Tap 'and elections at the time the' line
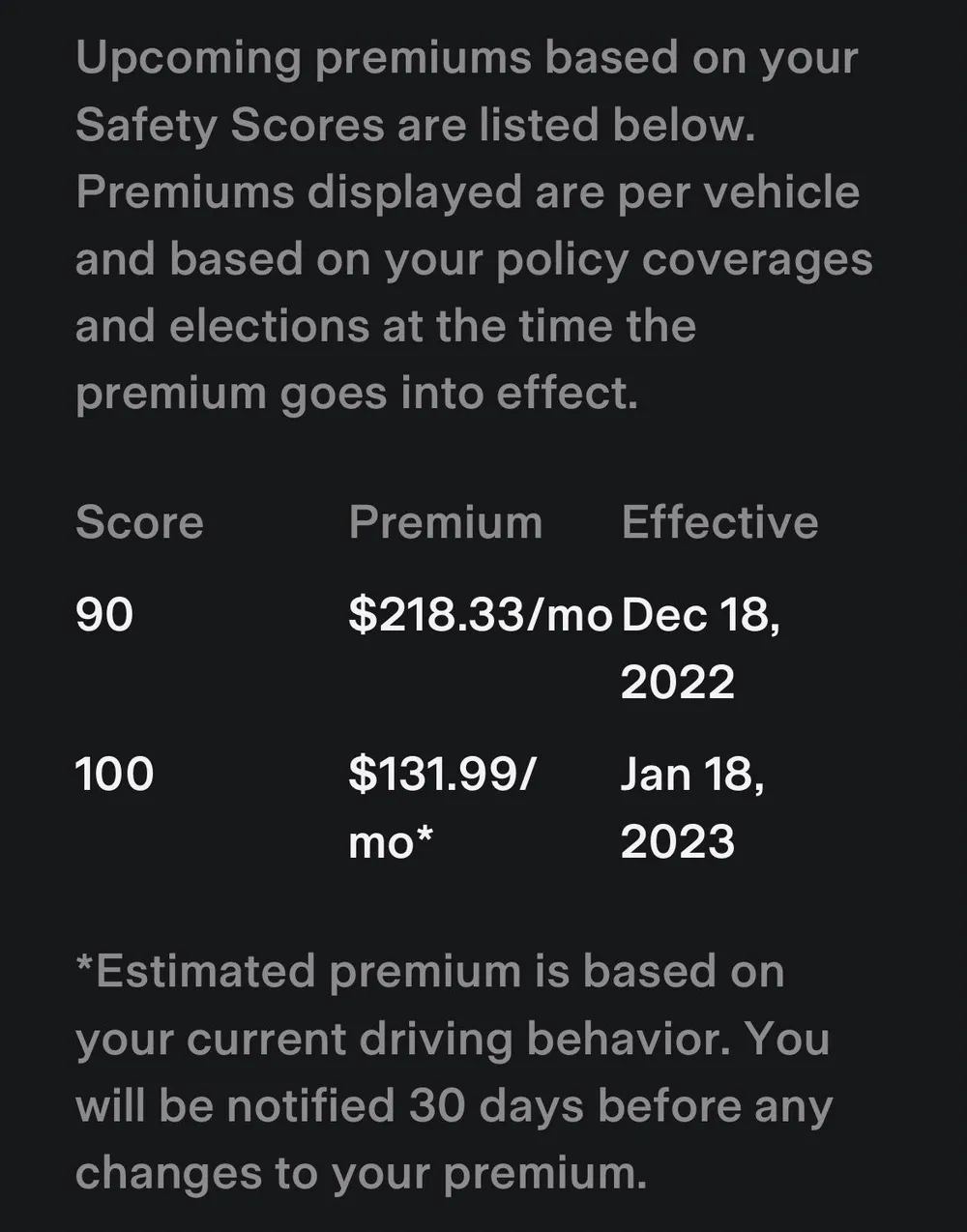This screenshot has width=967, height=1232. click(x=386, y=326)
